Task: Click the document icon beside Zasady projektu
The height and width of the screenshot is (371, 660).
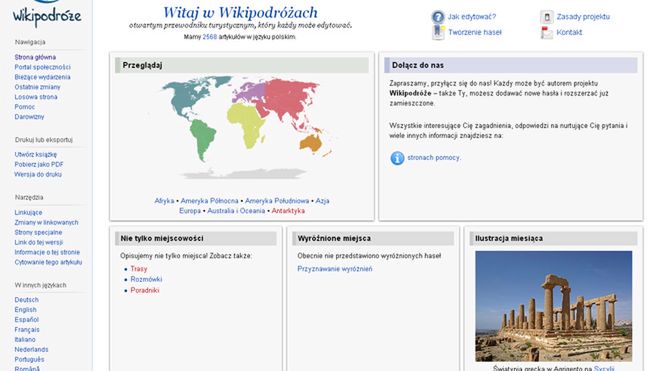Action: tap(546, 17)
